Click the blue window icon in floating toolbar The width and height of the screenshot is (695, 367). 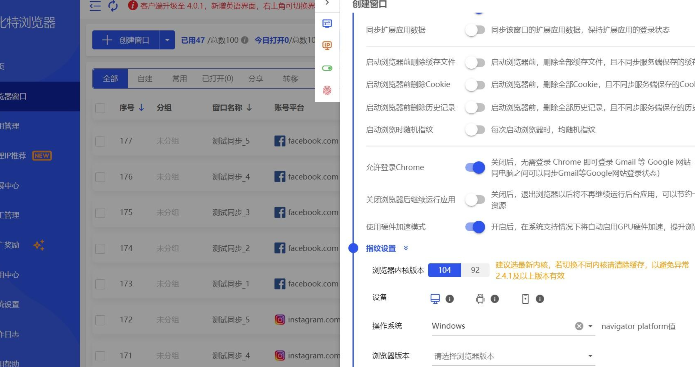(x=327, y=23)
